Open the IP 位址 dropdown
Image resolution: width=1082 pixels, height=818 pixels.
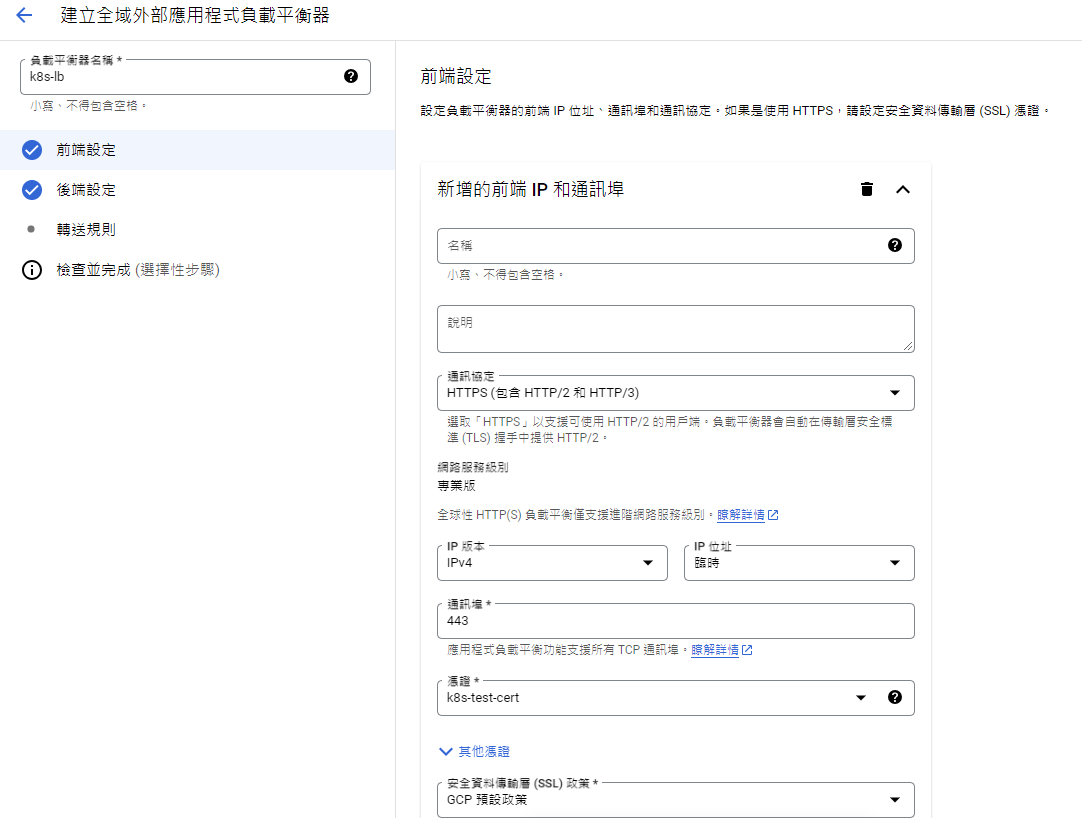click(799, 563)
